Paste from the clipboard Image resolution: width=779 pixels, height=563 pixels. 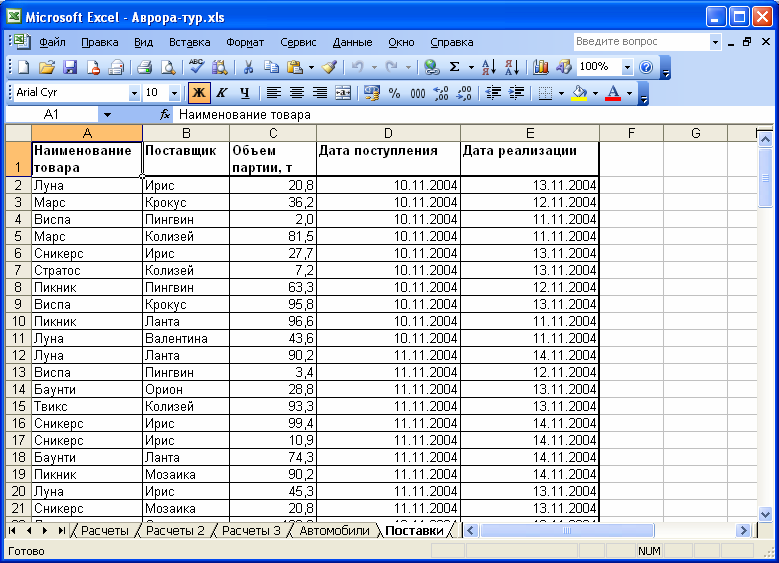point(295,67)
